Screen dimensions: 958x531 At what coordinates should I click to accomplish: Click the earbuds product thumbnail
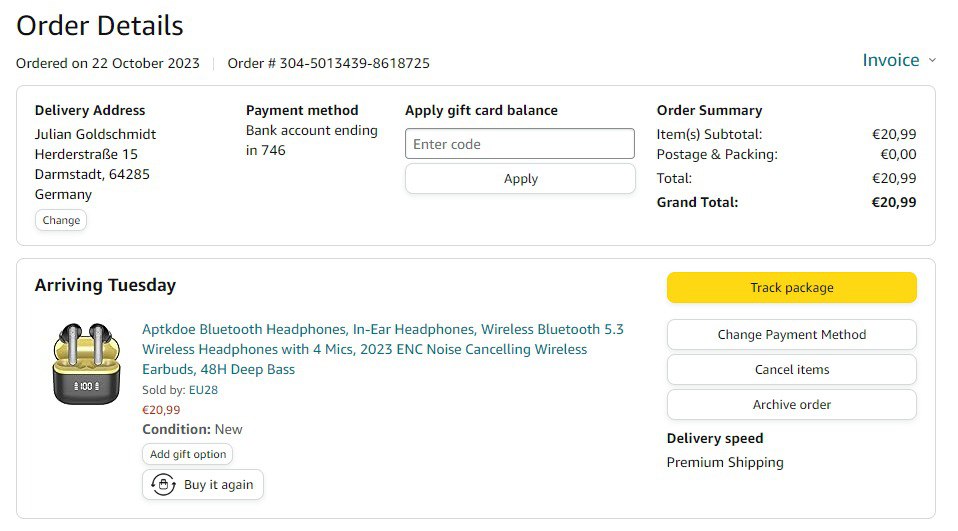point(85,364)
